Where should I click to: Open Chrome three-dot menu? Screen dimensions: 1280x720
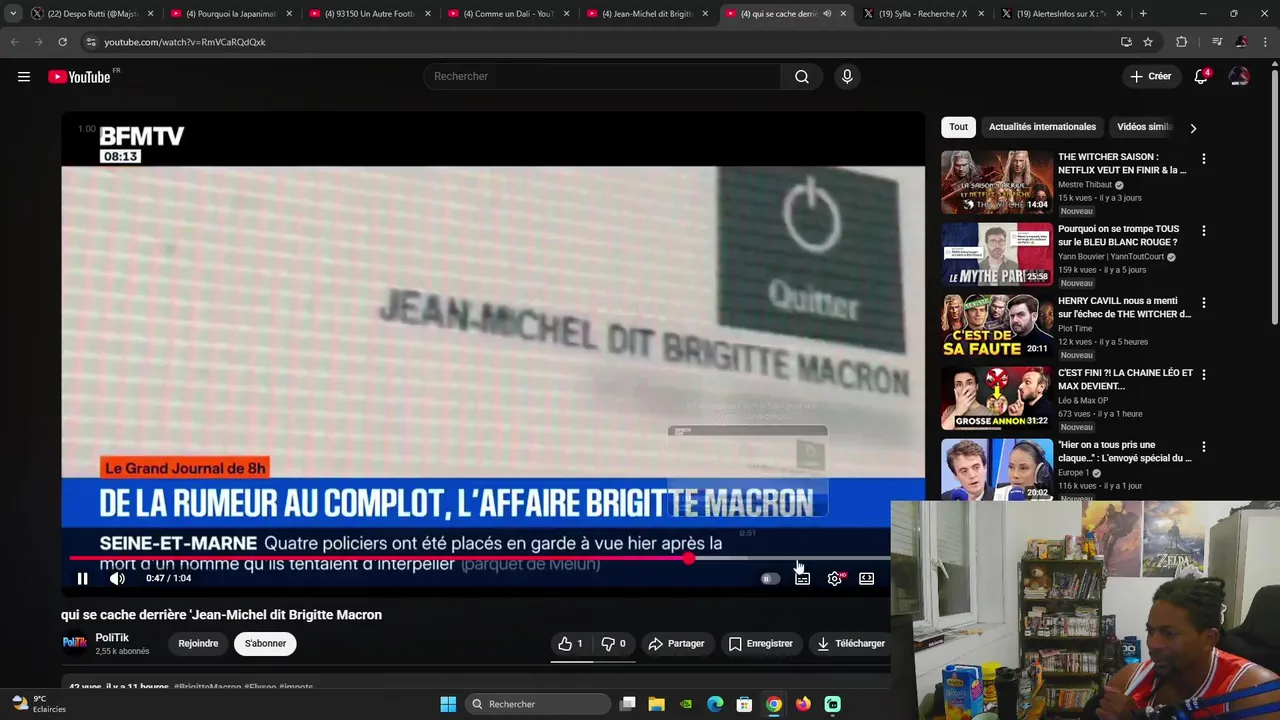coord(1265,42)
